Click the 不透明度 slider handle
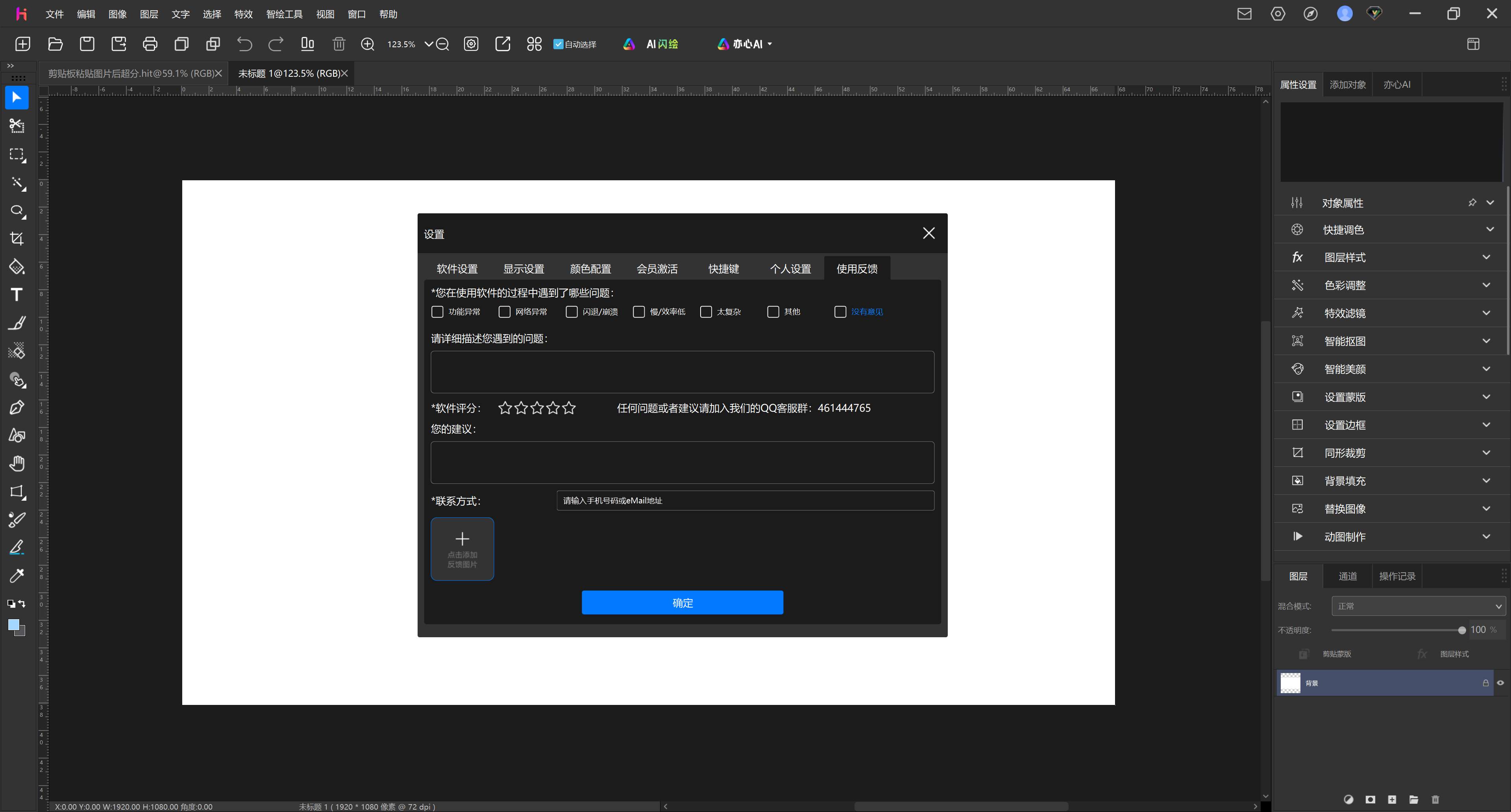Screen dimensions: 1511x812 pos(1462,630)
